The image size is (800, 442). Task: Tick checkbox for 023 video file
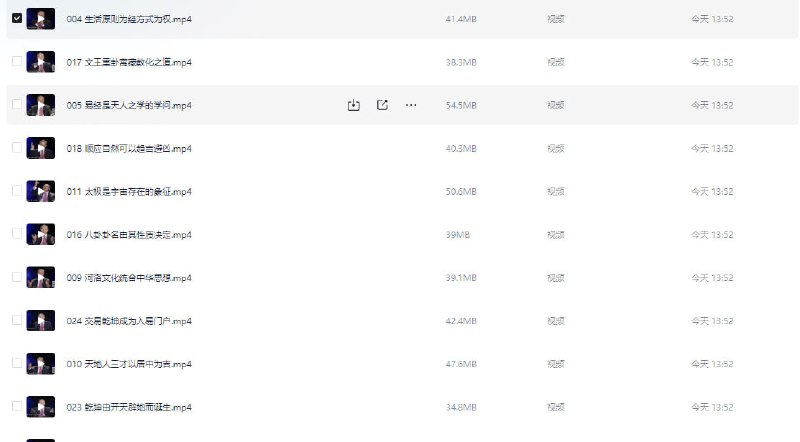17,406
